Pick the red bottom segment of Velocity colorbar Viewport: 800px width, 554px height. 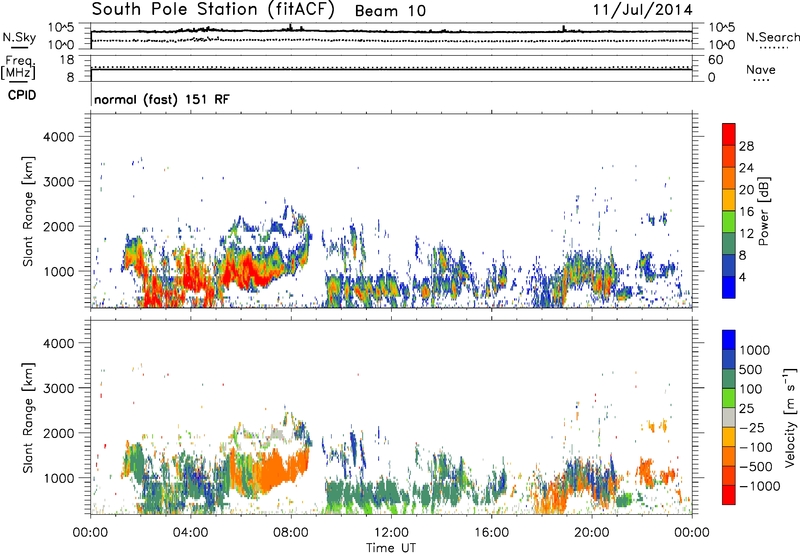click(729, 495)
